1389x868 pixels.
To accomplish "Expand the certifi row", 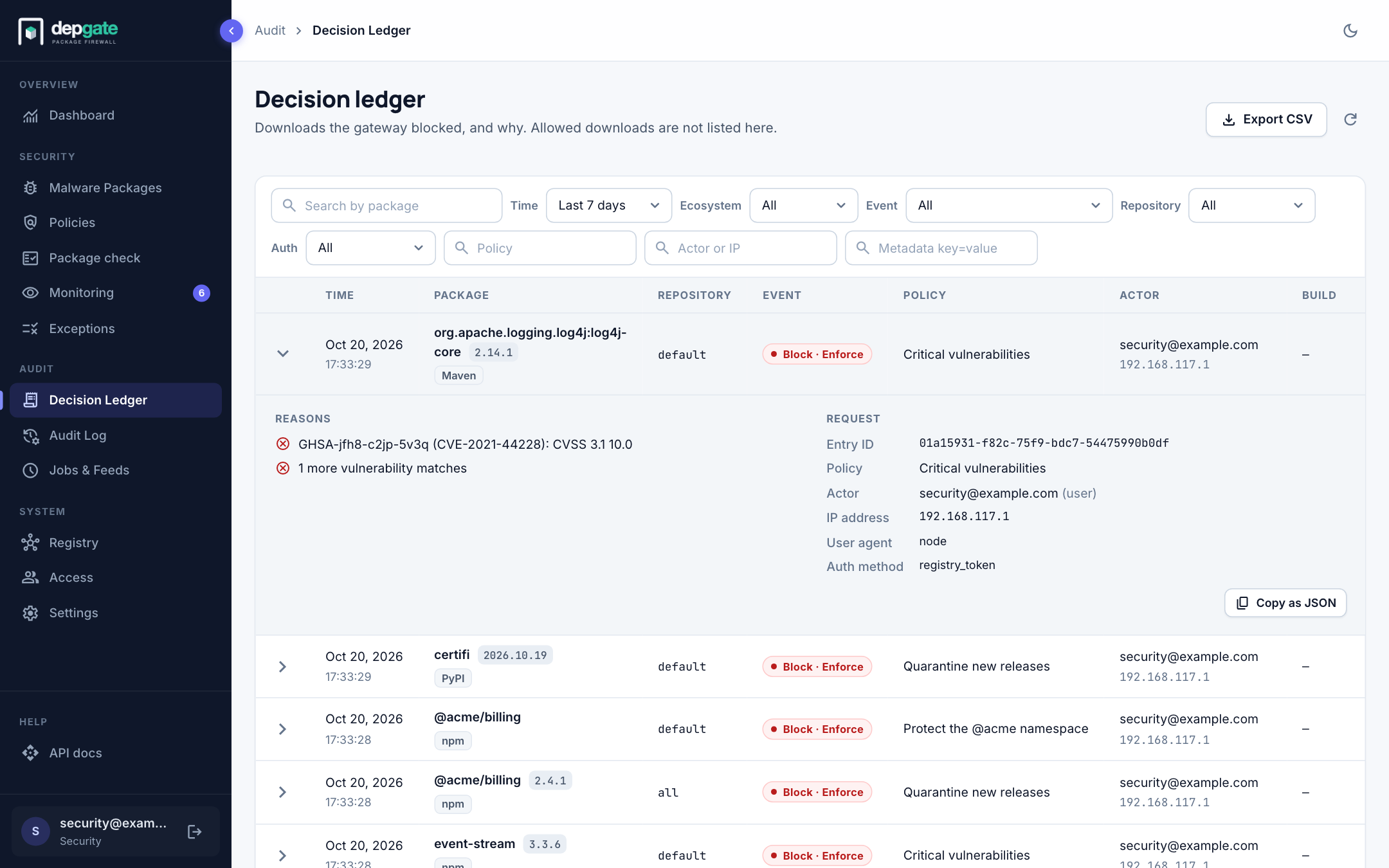I will (283, 667).
